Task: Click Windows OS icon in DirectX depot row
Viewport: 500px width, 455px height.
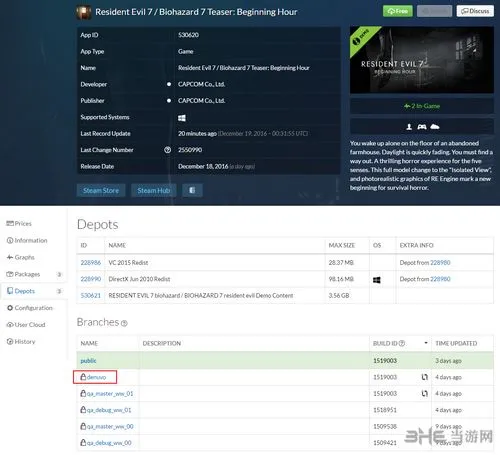Action: (377, 280)
